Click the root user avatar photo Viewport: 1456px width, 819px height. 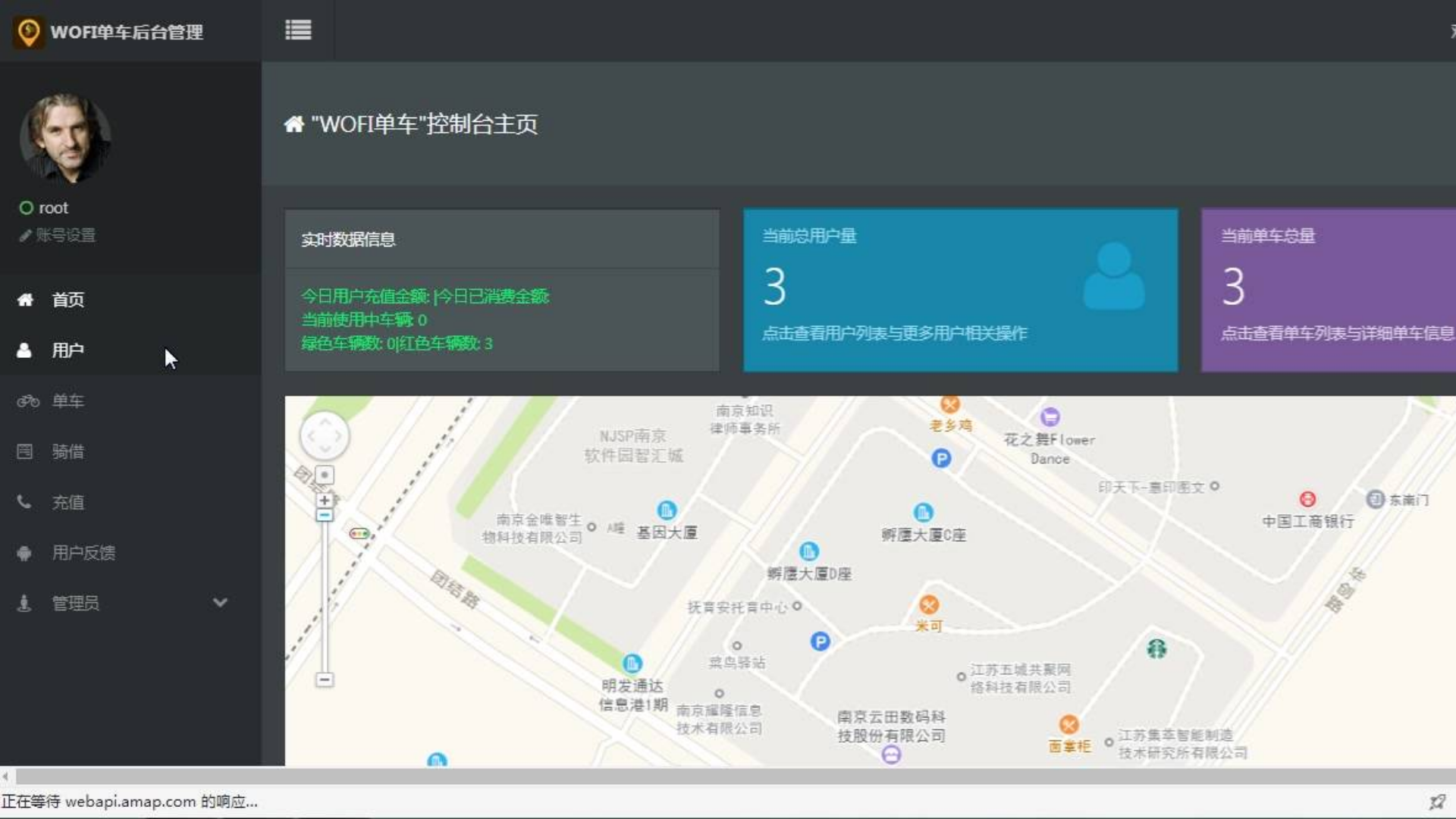point(65,139)
